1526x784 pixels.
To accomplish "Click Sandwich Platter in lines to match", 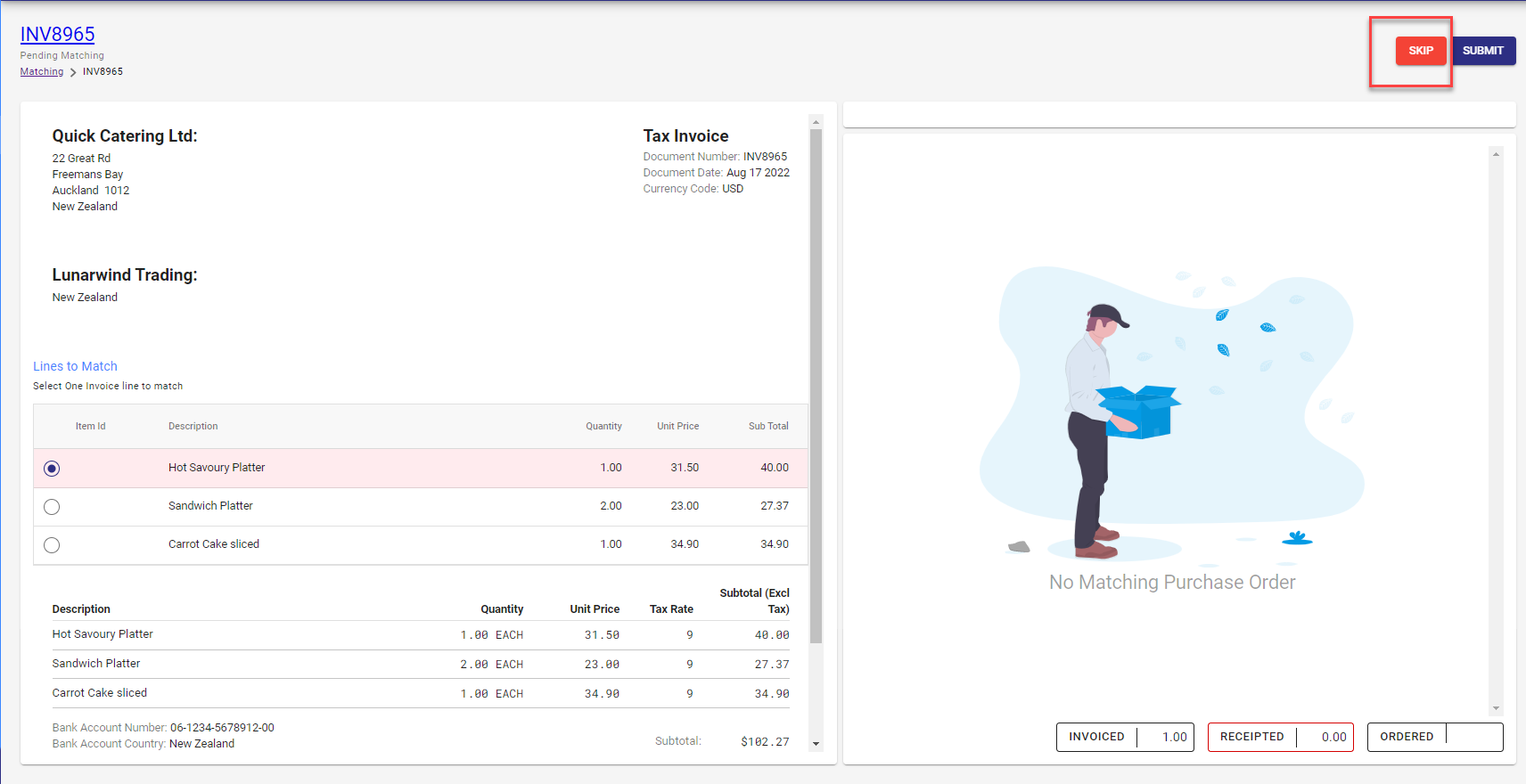I will coord(210,506).
